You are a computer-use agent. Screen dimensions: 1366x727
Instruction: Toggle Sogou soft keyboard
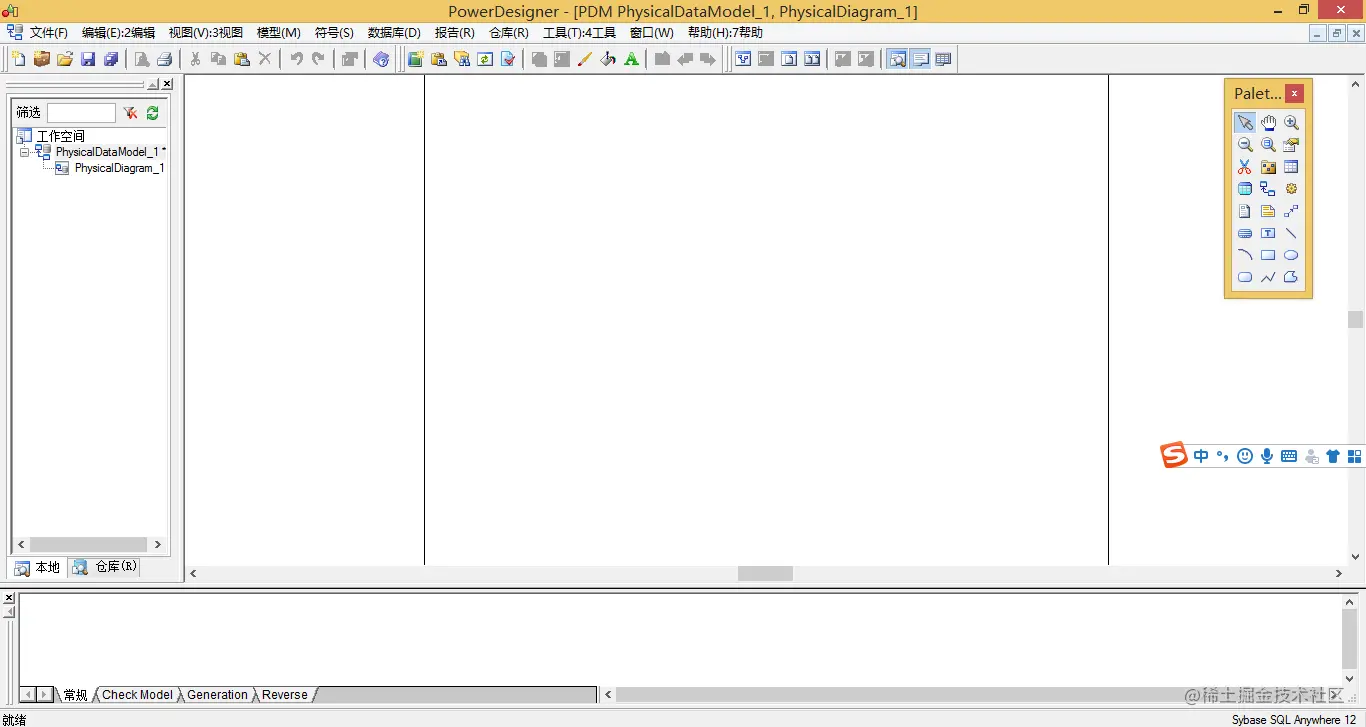[1289, 456]
